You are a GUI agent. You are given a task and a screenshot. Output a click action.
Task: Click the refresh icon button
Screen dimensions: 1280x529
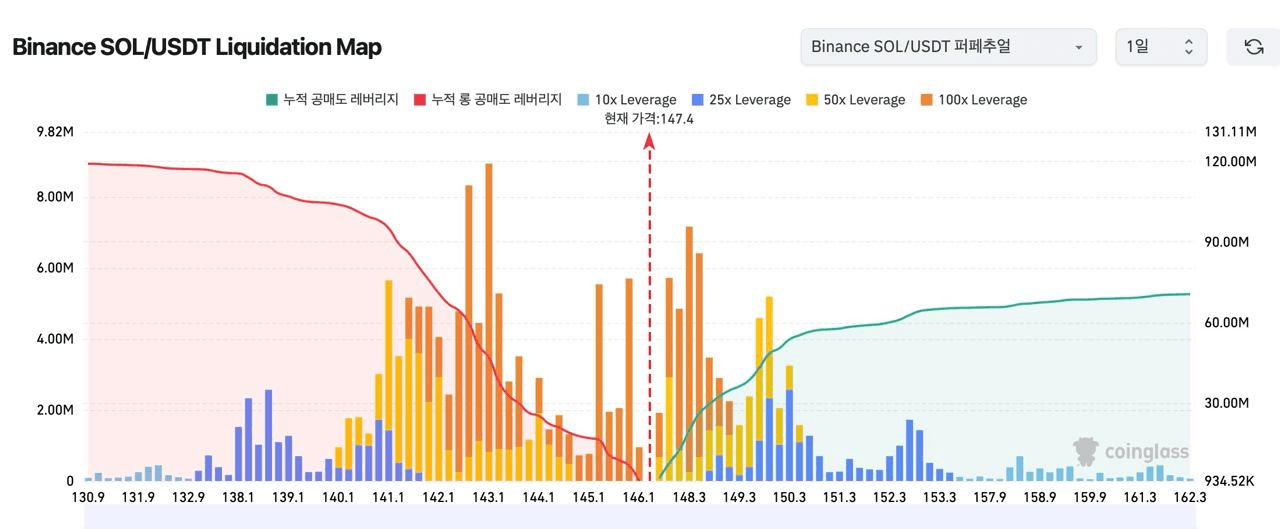coord(1253,47)
